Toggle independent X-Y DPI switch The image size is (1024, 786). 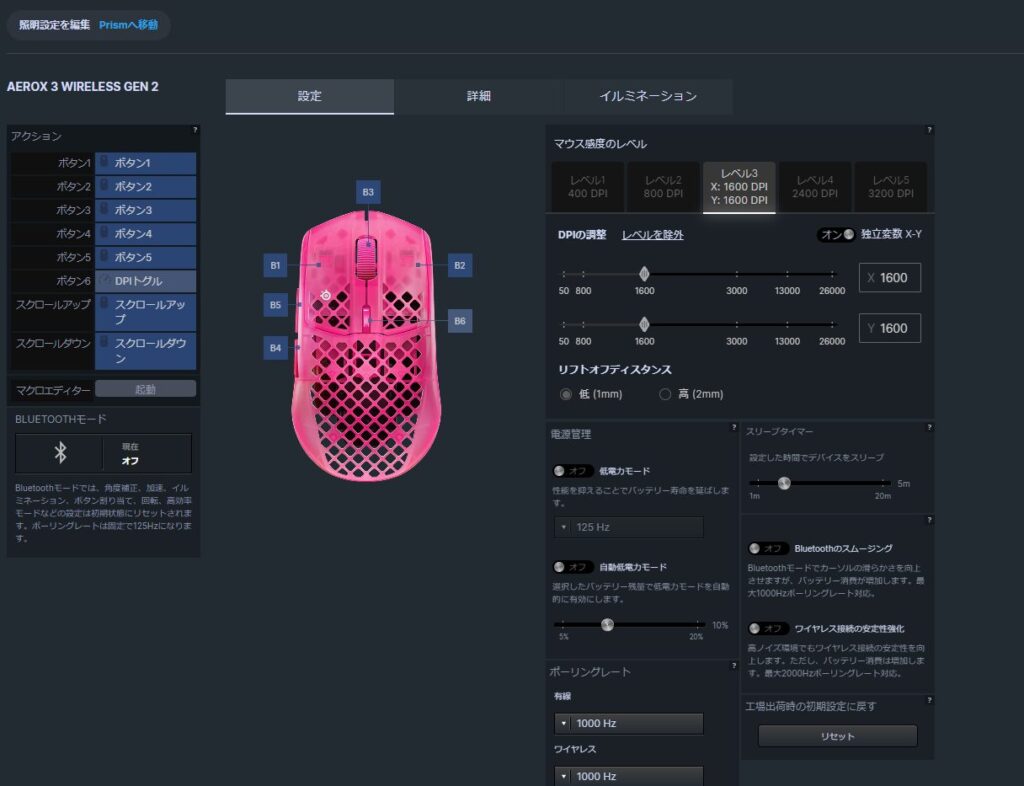[x=837, y=235]
